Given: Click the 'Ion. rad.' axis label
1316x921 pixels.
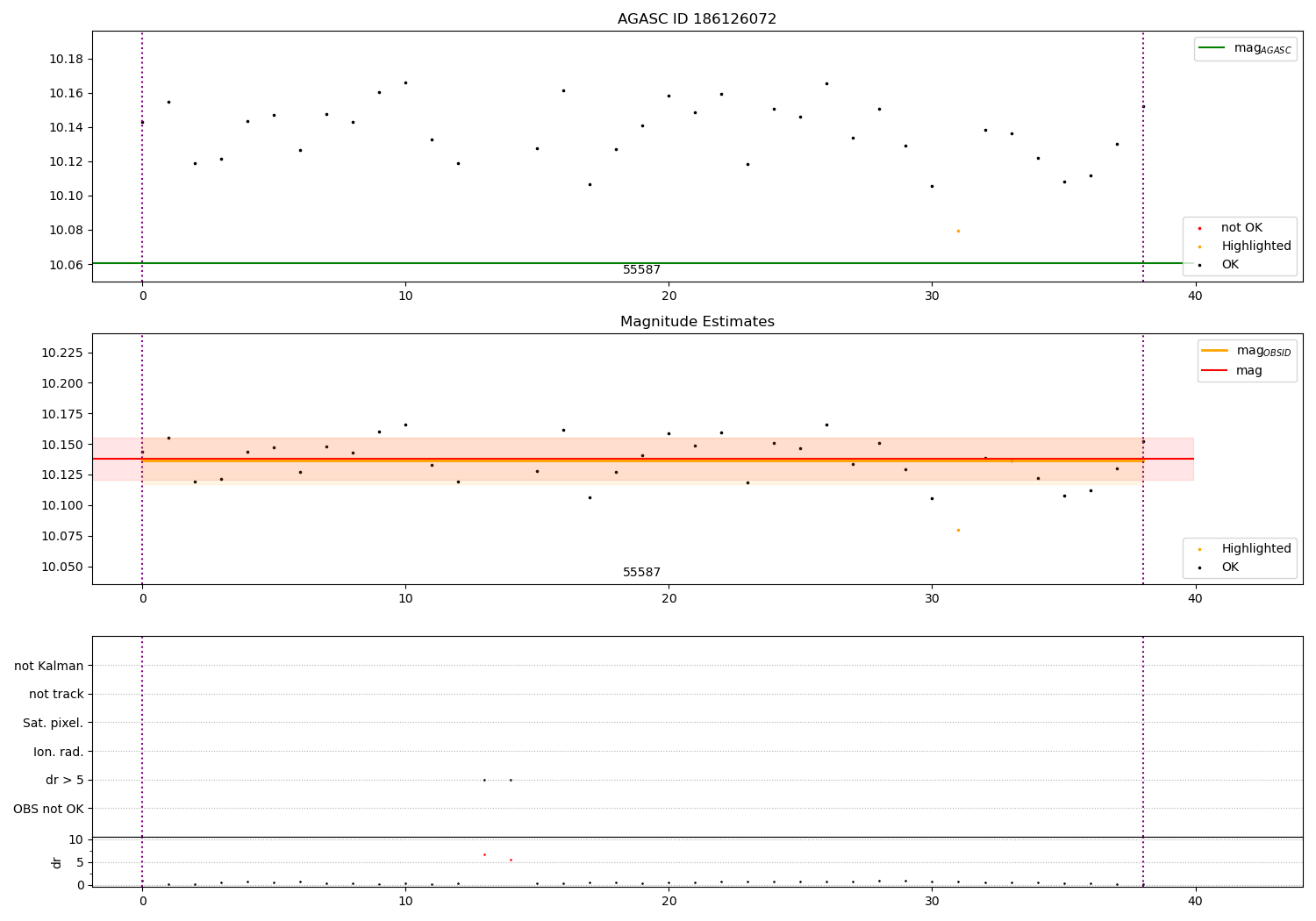Looking at the screenshot, I should point(59,752).
